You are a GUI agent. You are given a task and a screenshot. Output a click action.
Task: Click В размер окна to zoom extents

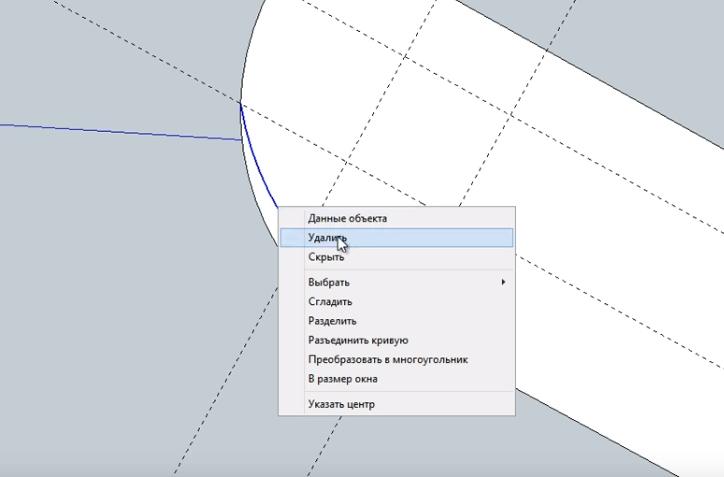[x=342, y=379]
